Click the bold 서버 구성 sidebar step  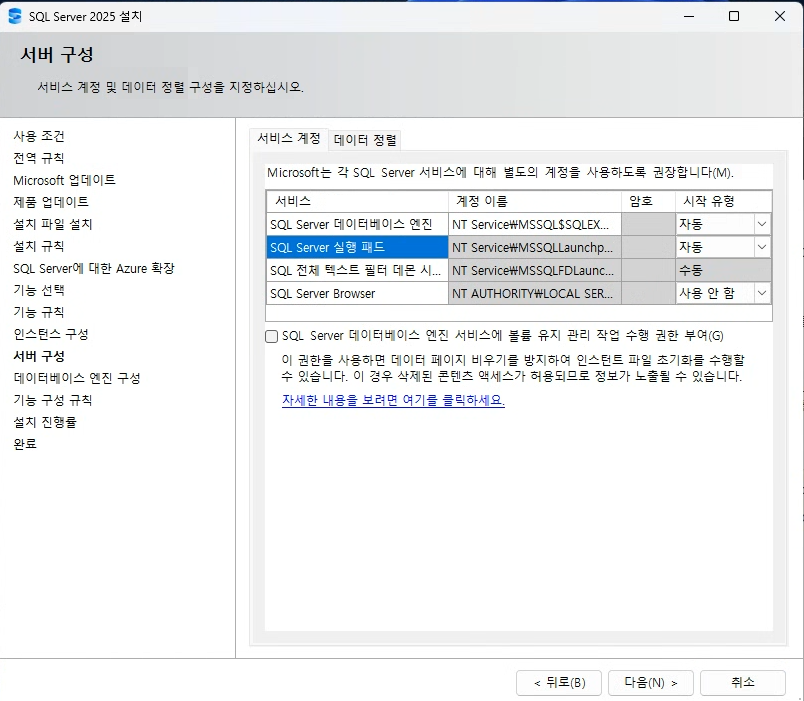[39, 356]
